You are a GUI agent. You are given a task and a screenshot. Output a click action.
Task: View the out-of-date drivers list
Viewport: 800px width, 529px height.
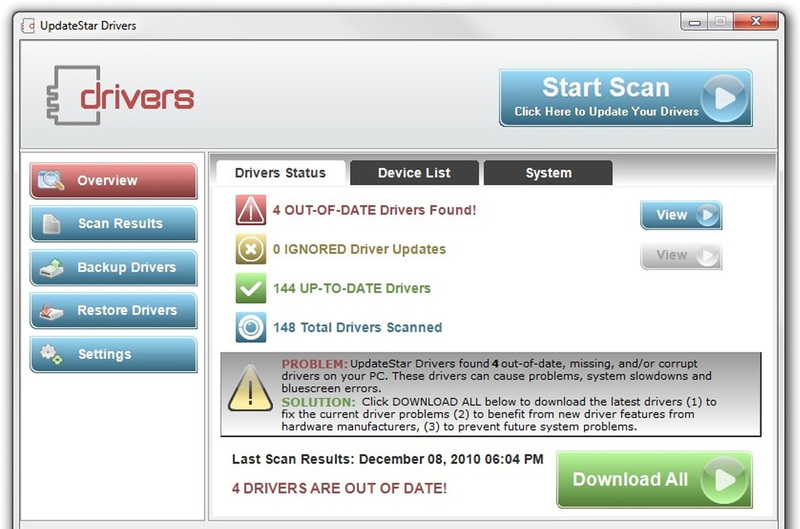click(681, 215)
